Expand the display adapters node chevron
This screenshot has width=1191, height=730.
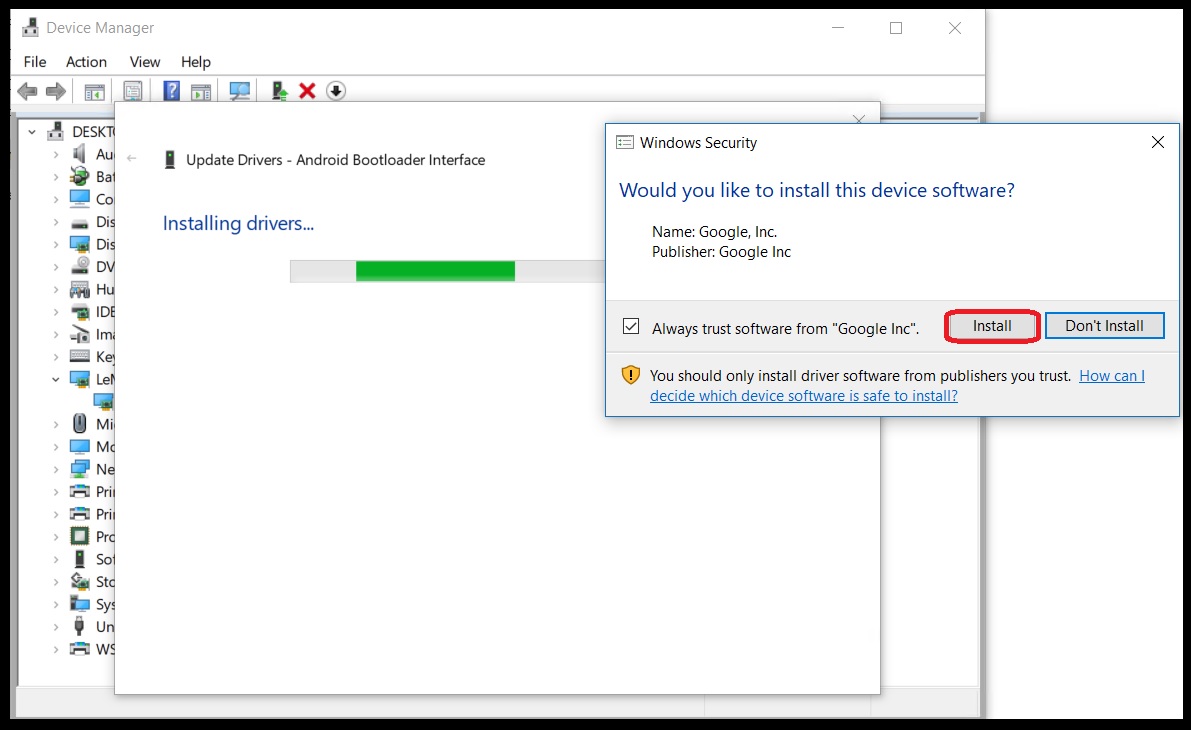click(x=55, y=245)
